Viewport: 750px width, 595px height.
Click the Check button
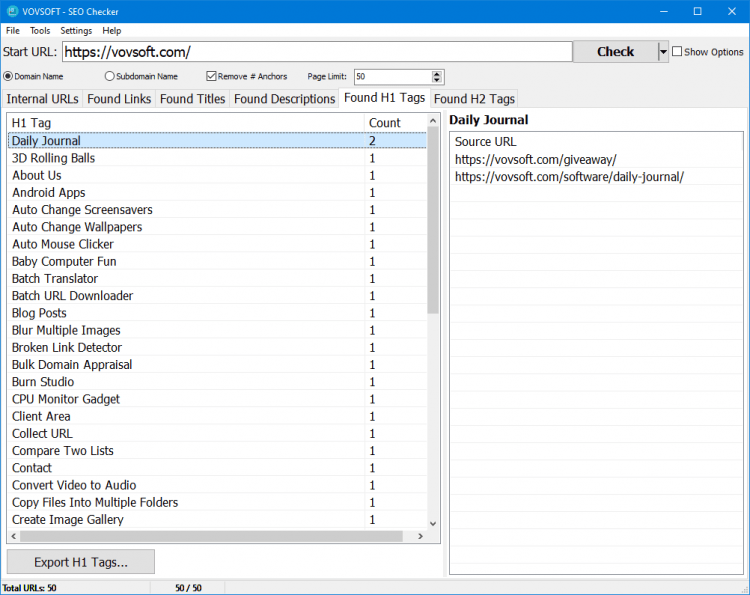click(615, 52)
